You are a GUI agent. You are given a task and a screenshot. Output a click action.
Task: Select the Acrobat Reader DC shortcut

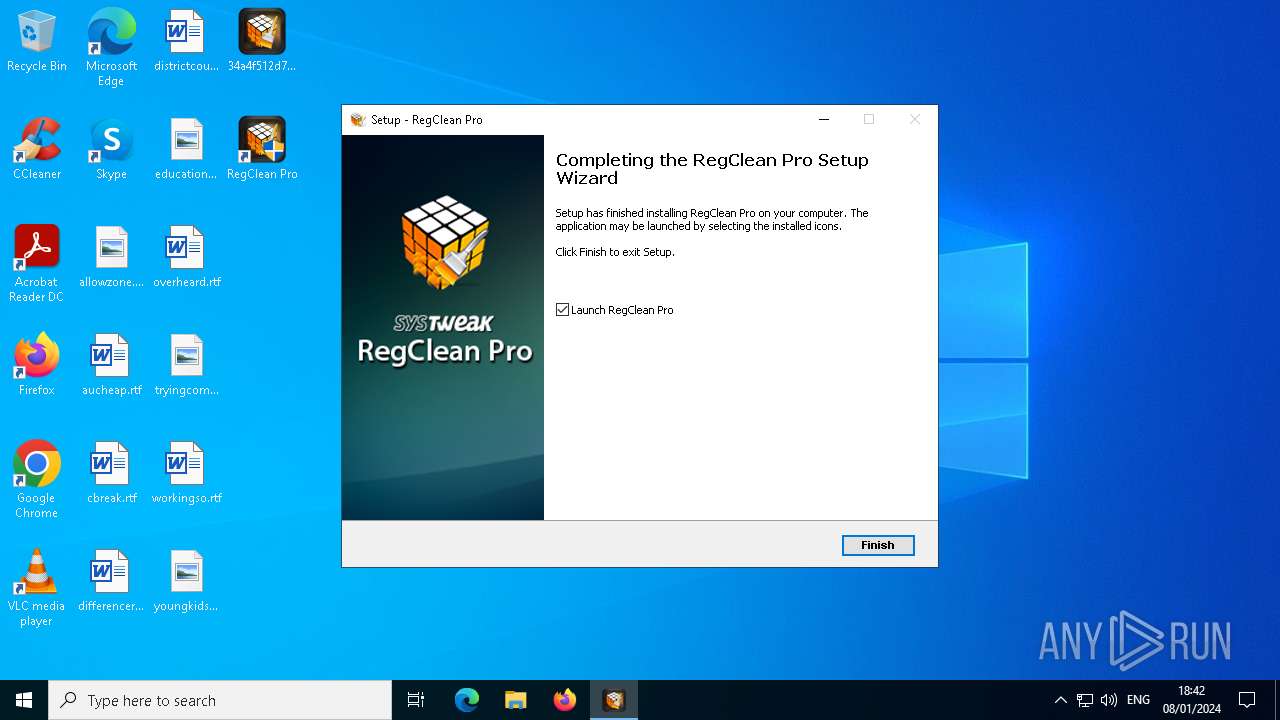[37, 264]
